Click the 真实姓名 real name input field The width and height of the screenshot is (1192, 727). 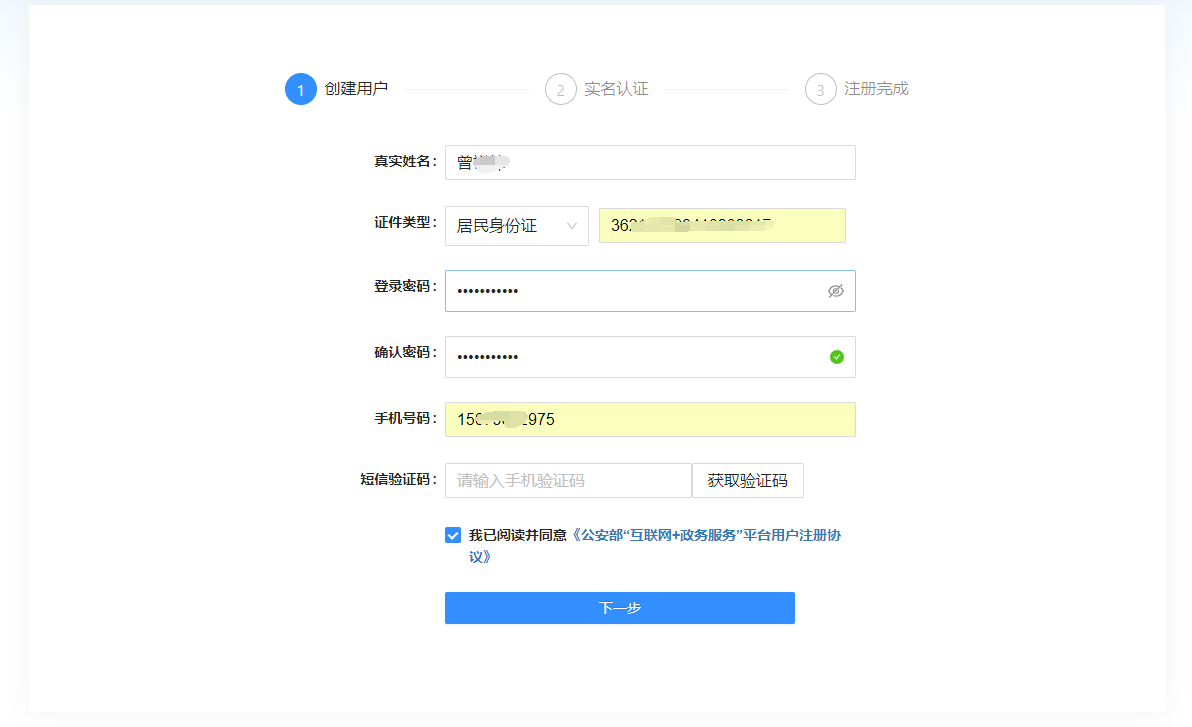(x=650, y=162)
